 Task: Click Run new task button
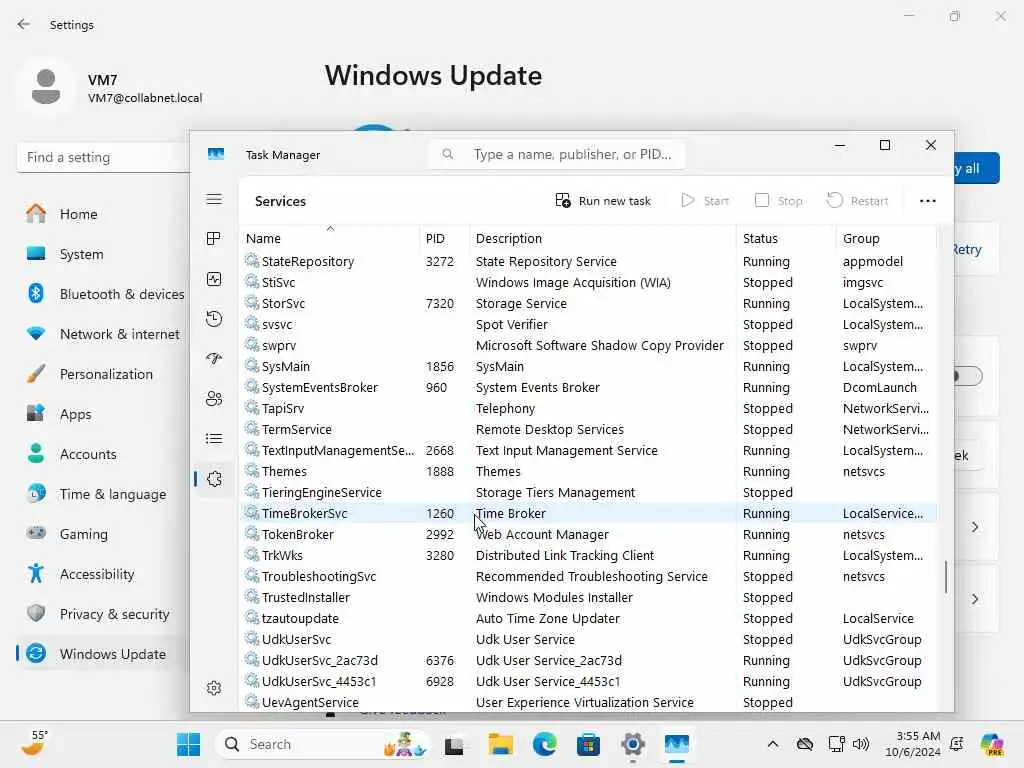pos(603,200)
